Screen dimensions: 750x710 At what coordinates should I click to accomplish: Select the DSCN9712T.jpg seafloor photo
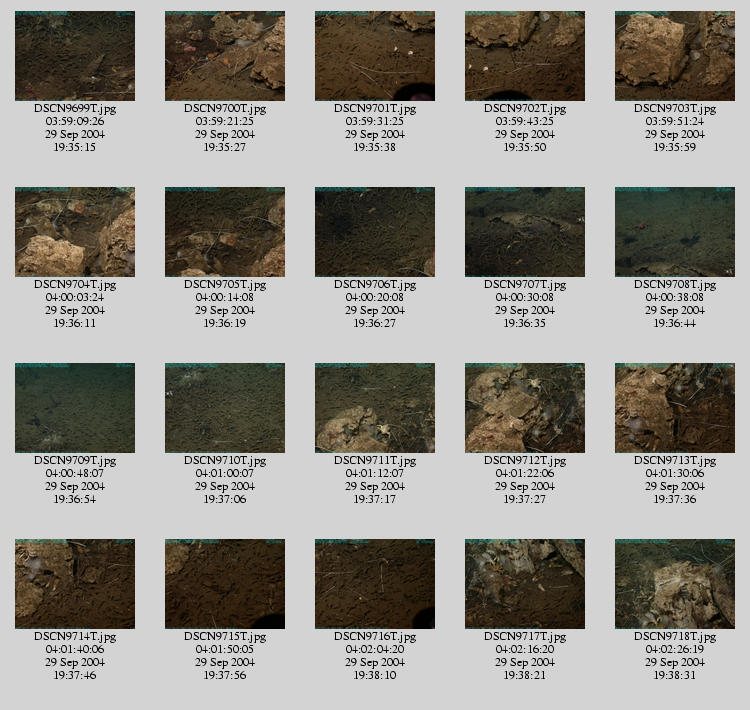tap(525, 408)
